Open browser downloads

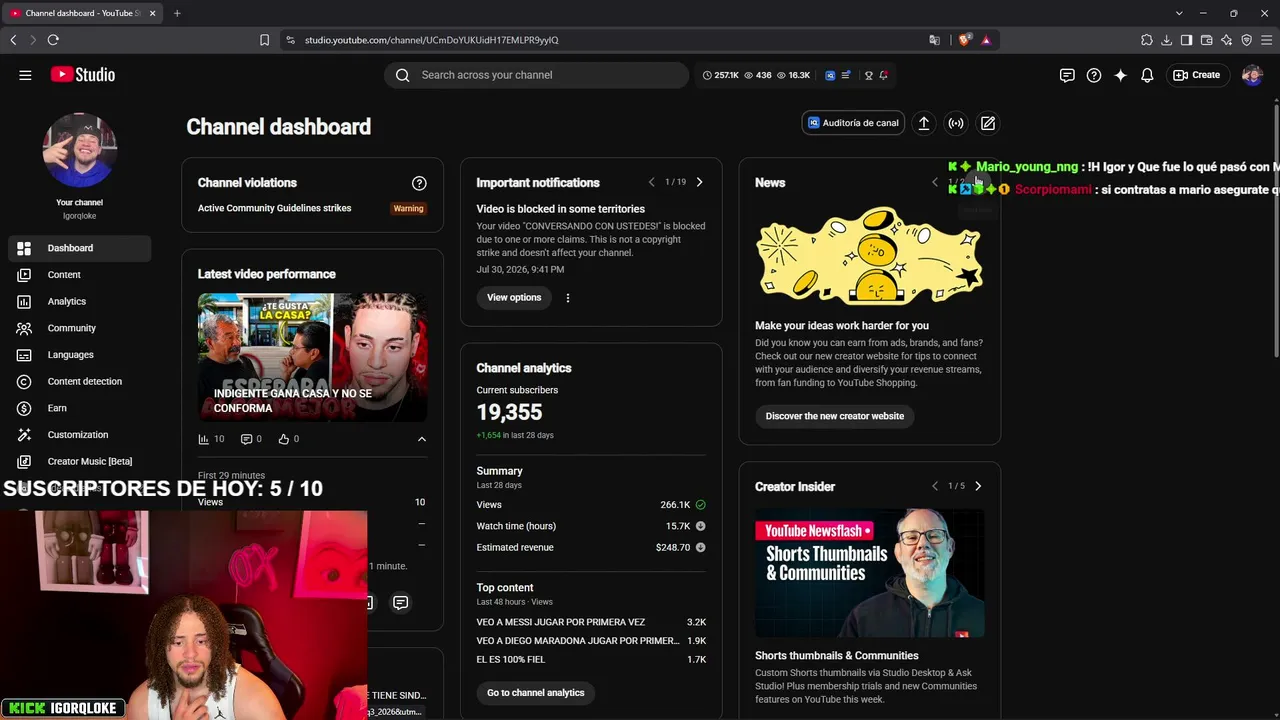point(1166,40)
